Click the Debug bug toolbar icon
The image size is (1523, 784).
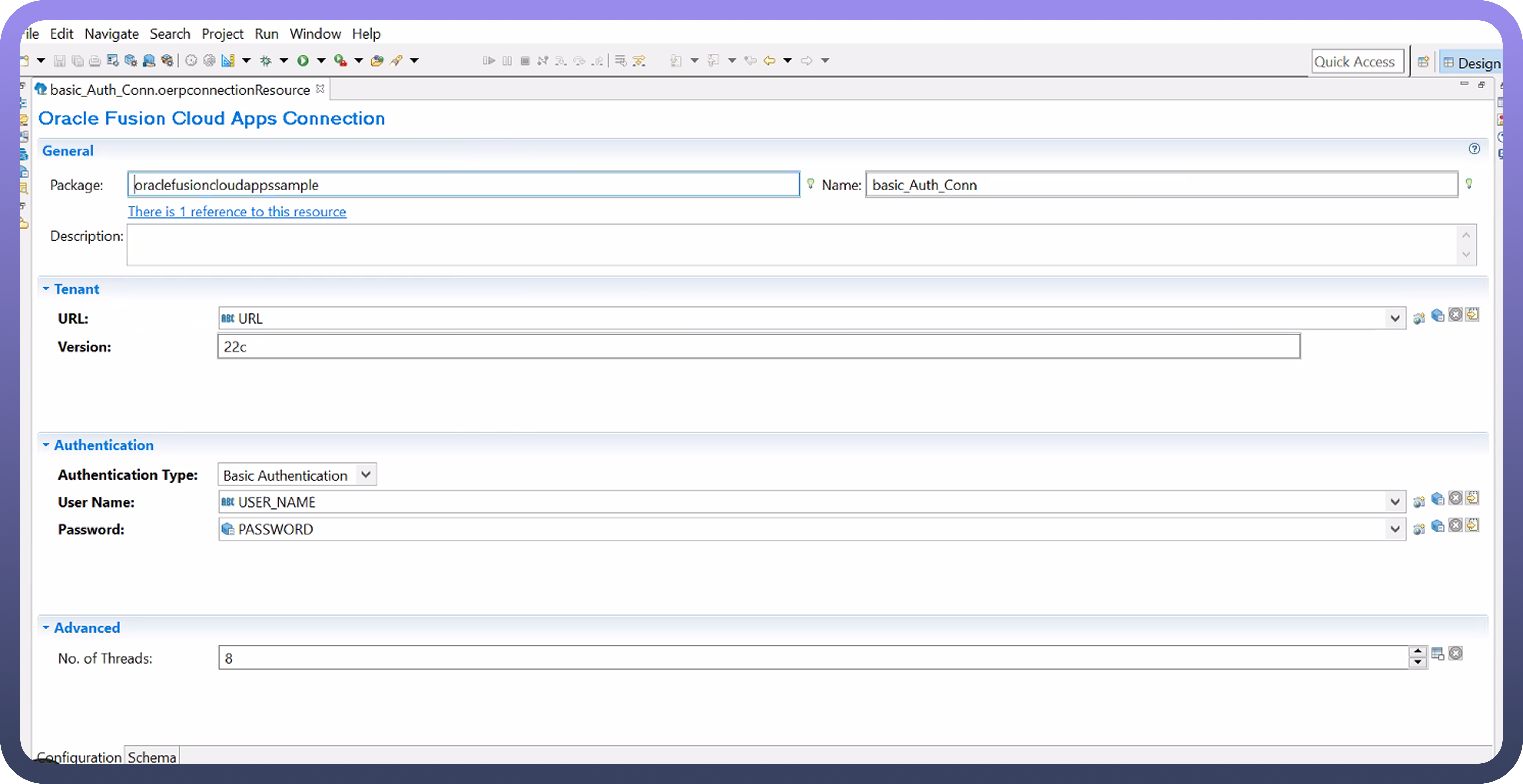point(266,60)
